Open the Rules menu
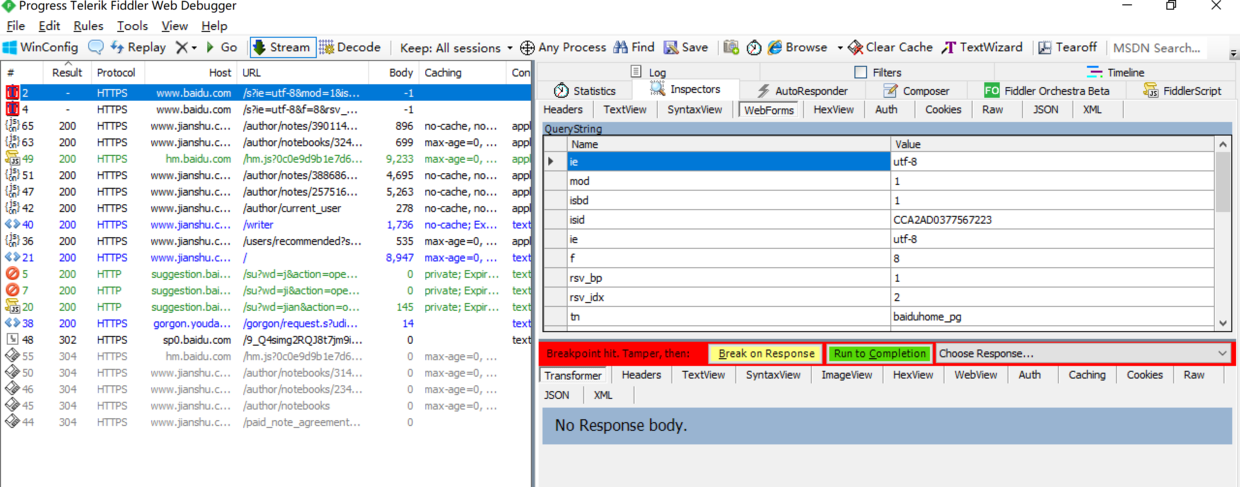This screenshot has height=487, width=1240. (88, 26)
